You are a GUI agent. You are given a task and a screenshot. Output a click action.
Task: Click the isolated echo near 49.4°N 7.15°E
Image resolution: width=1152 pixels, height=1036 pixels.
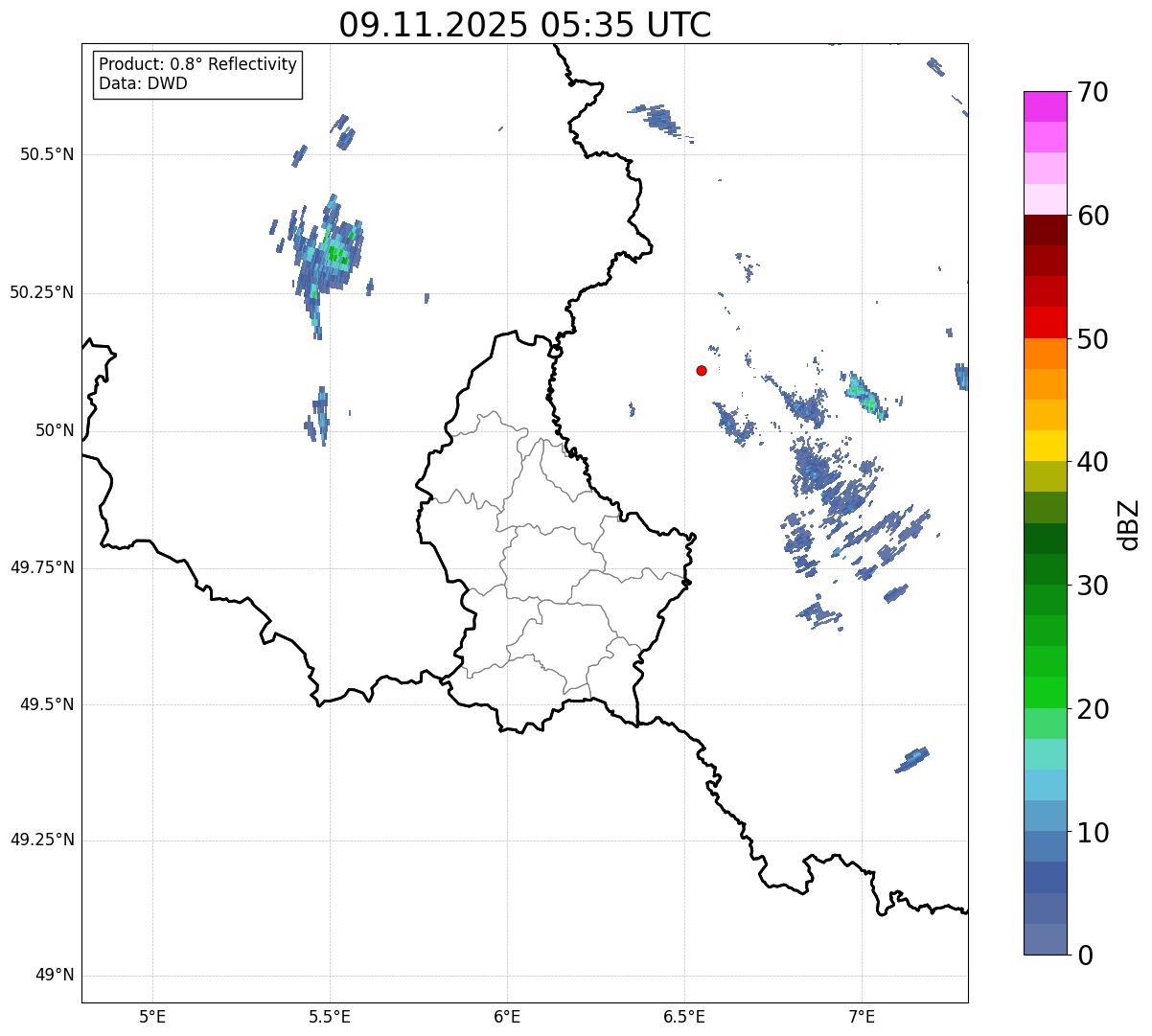911,760
